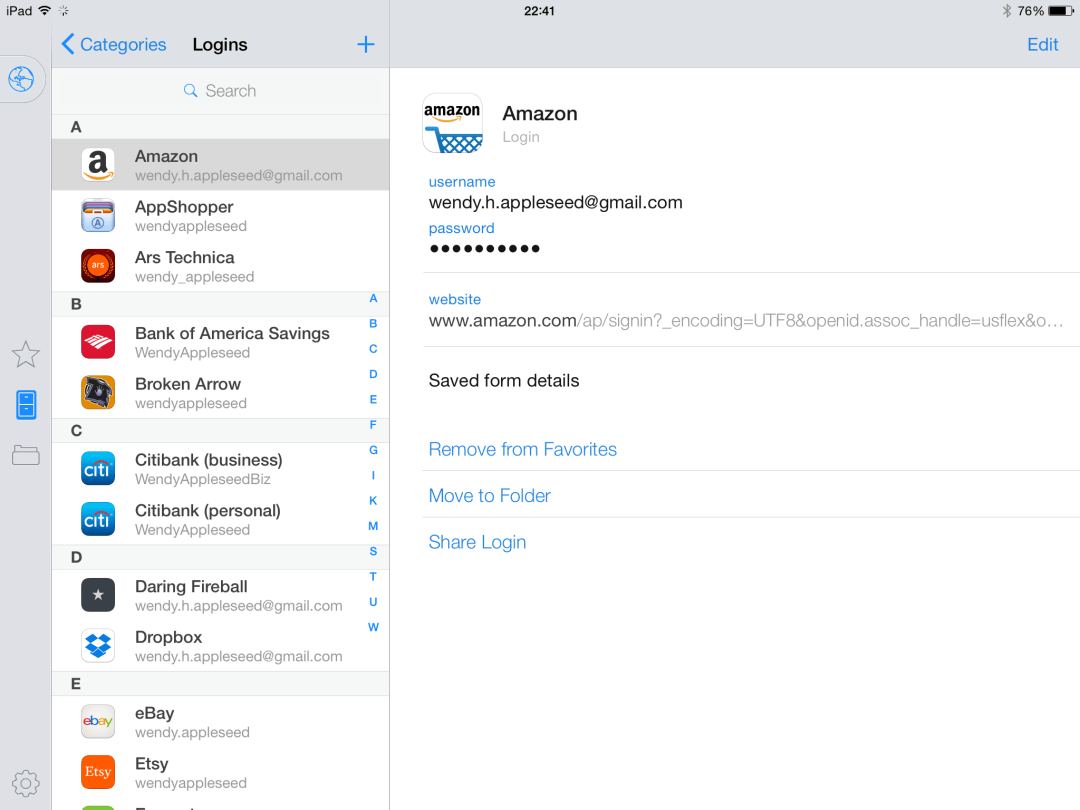1080x810 pixels.
Task: Click the Citibank (personal) citi icon
Action: tap(98, 519)
